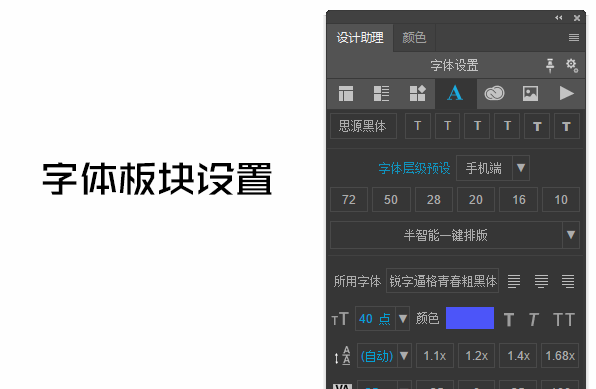Open the Creative Cloud link icon

tap(494, 93)
